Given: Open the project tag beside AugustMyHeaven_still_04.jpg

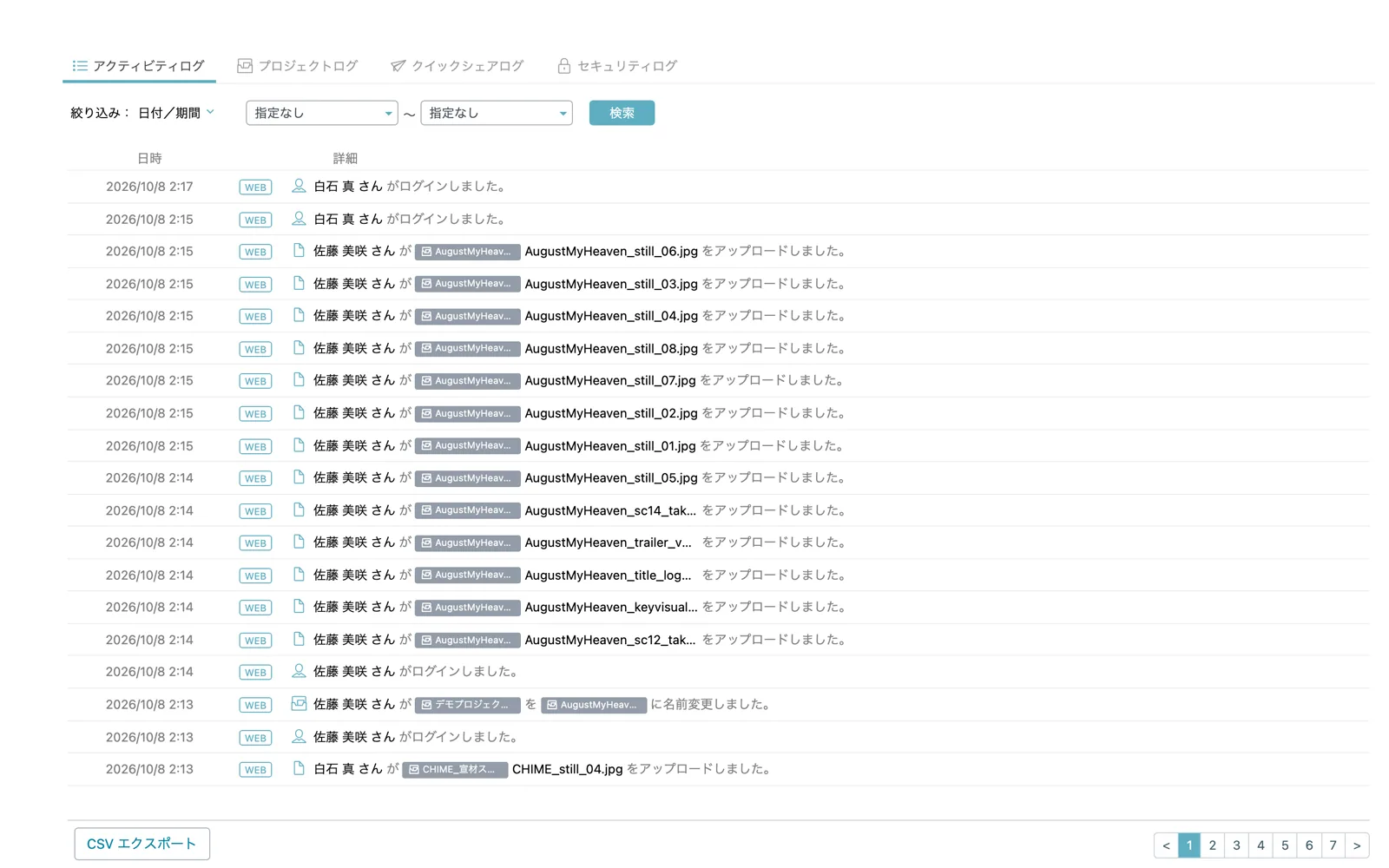Looking at the screenshot, I should pos(468,316).
